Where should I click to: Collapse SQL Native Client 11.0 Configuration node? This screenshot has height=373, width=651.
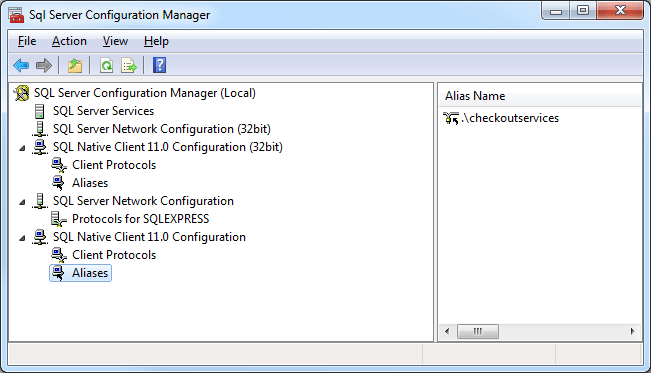click(22, 238)
